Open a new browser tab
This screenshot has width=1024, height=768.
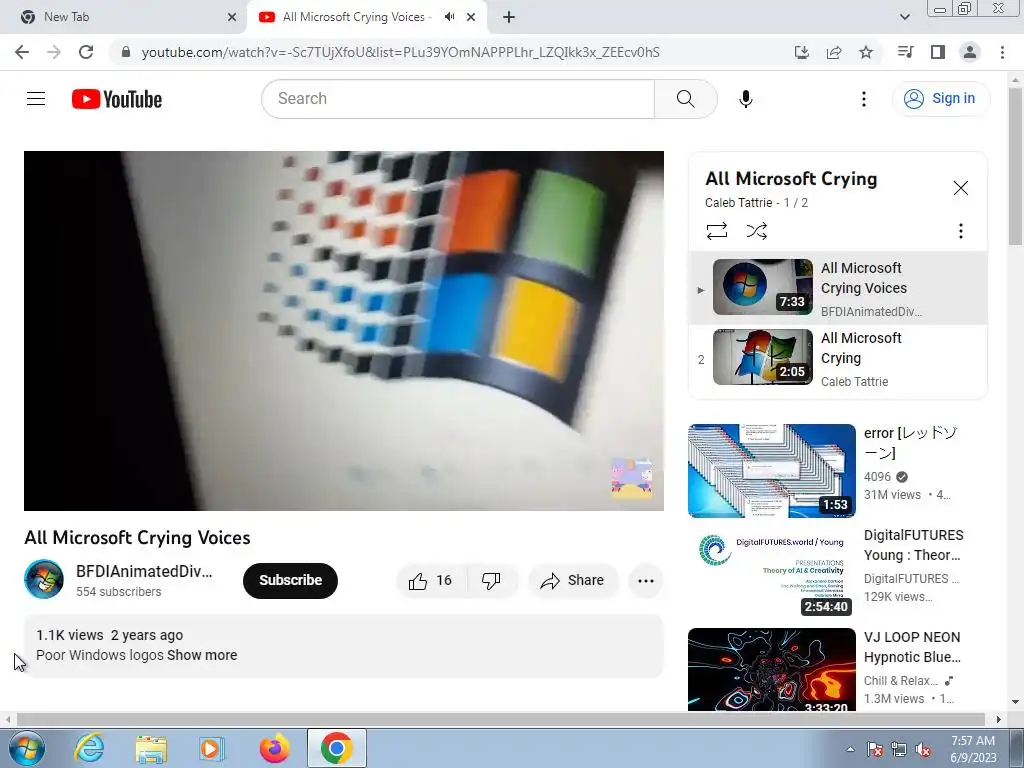[x=509, y=17]
